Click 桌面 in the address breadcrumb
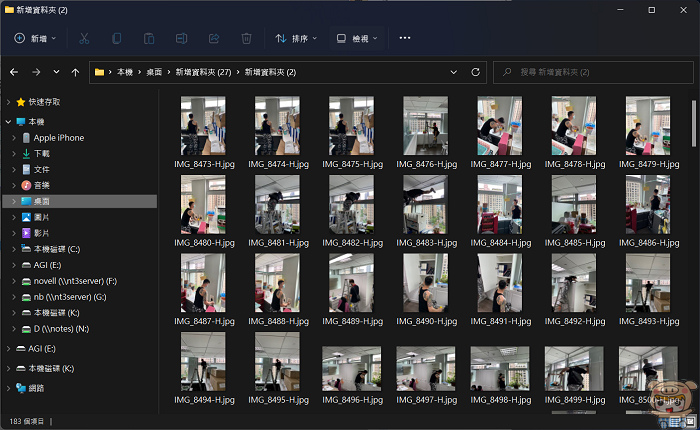Screen dimensions: 700x430 pyautogui.click(x=154, y=72)
